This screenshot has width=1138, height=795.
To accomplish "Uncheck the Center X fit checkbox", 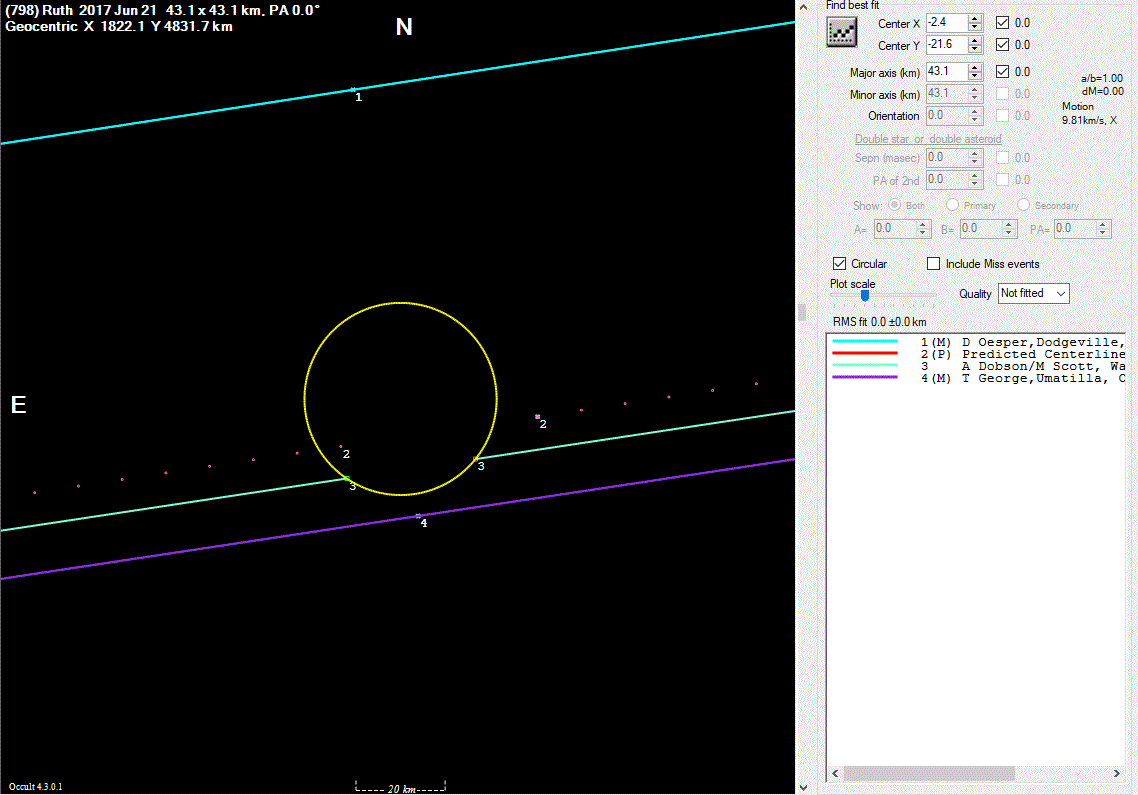I will pos(1003,22).
